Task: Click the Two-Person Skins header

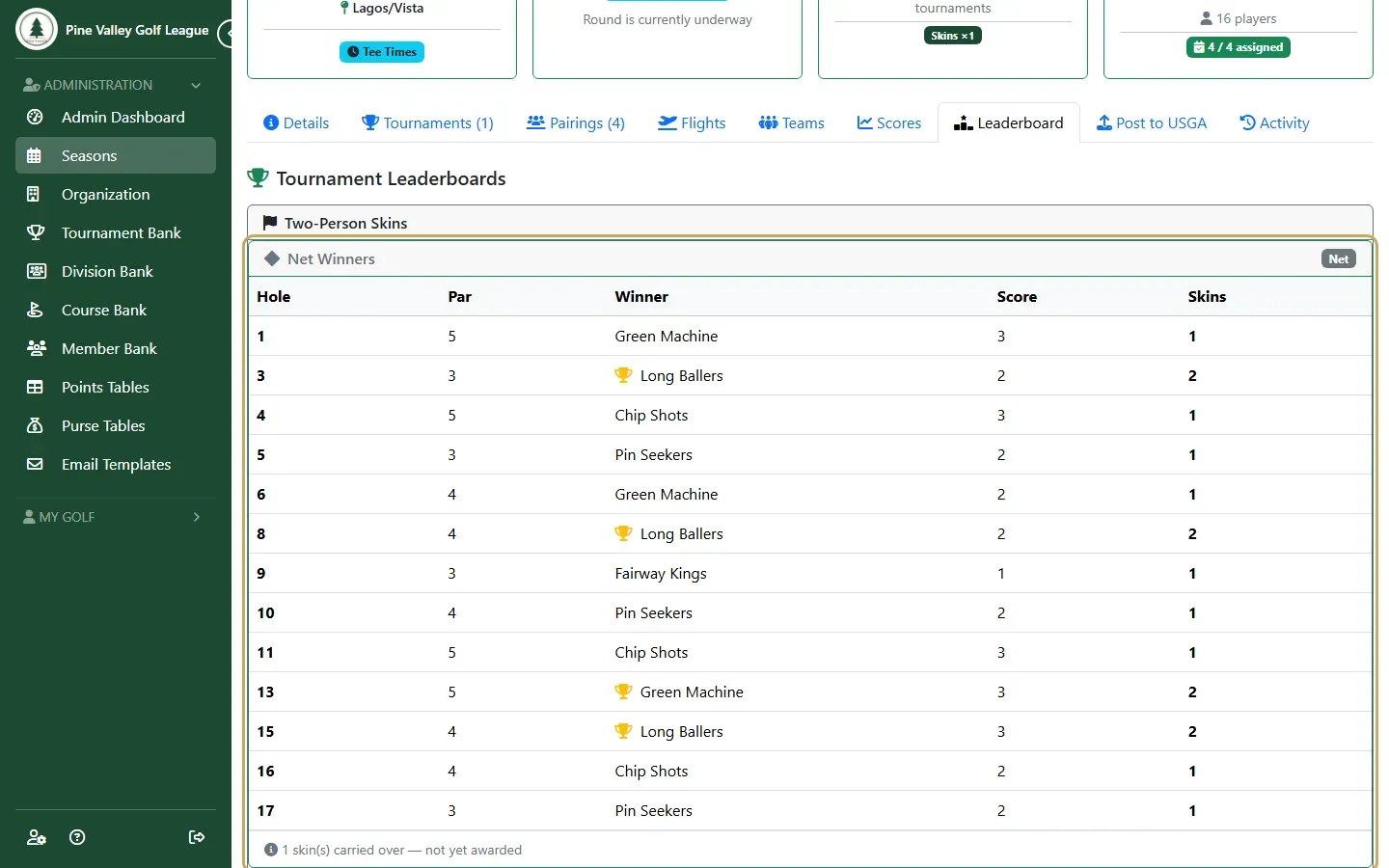Action: click(x=810, y=223)
